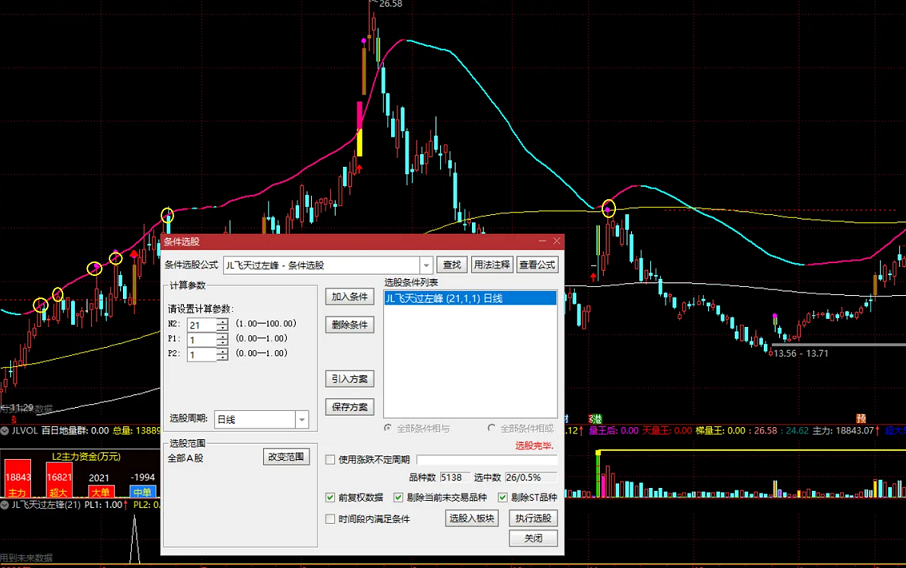Screen dimensions: 906x568
Task: Toggle the 剔除当前未交易品种 checkbox
Action: (x=398, y=498)
